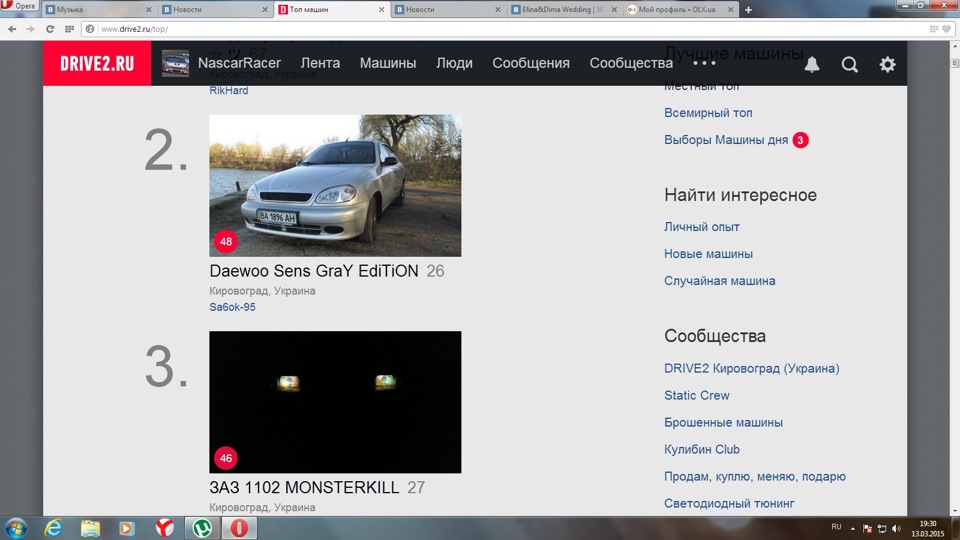Open the Windows Start button
Viewport: 960px width, 540px height.
(15, 528)
